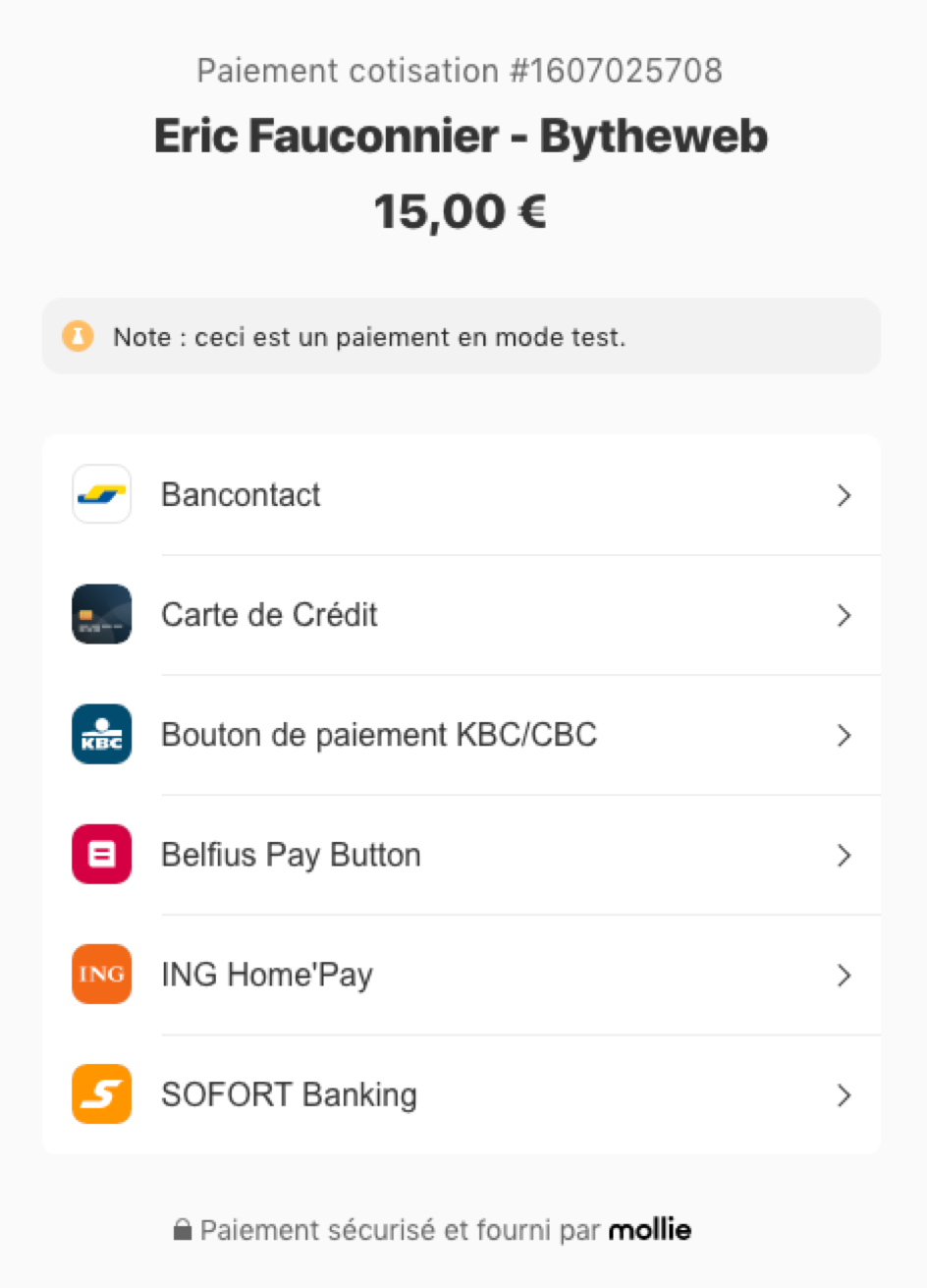Pay with Belfius Pay Button
This screenshot has width=927, height=1288.
(x=291, y=854)
